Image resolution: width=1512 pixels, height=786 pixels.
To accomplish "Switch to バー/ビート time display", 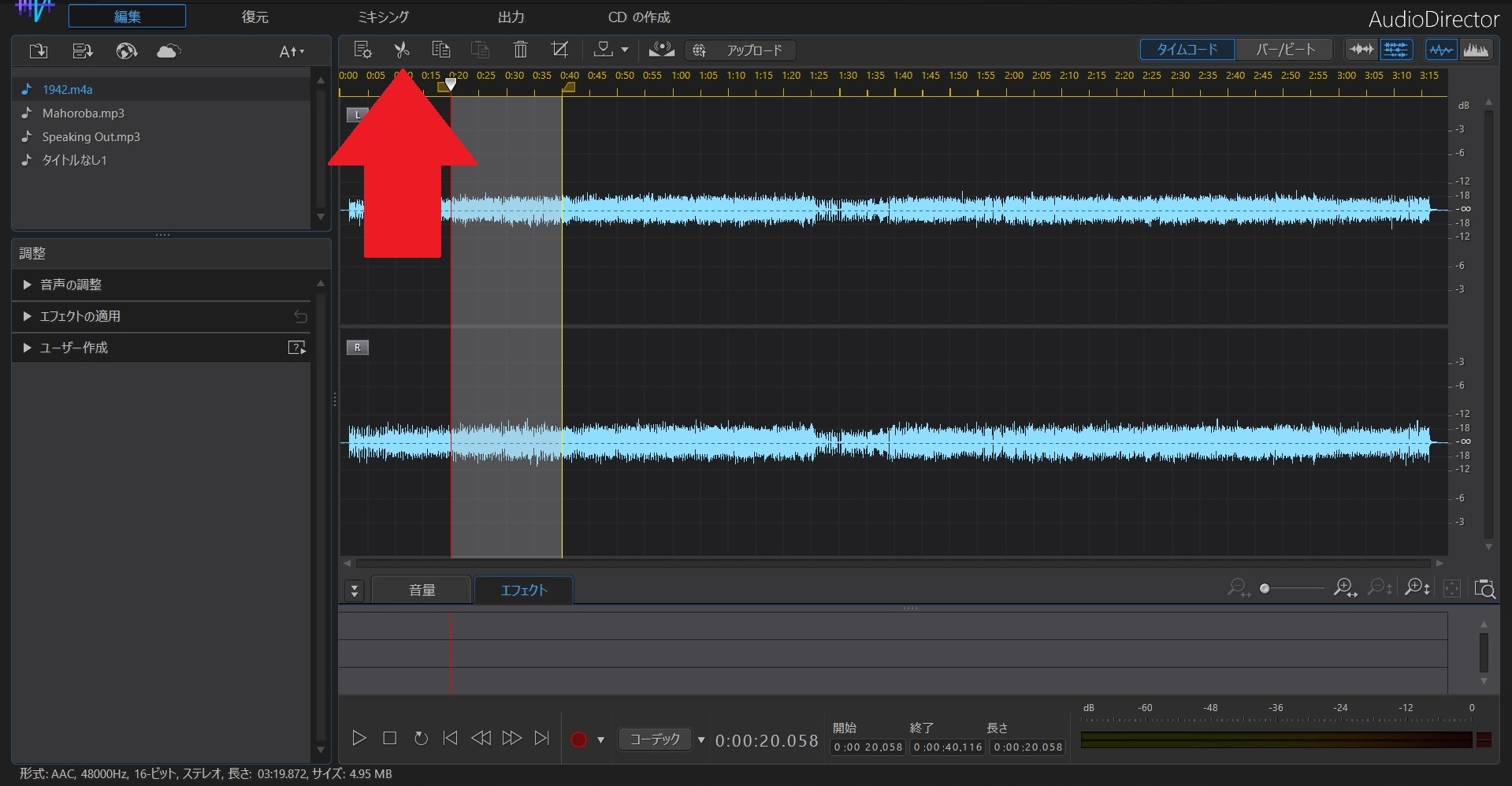I will [x=1284, y=49].
